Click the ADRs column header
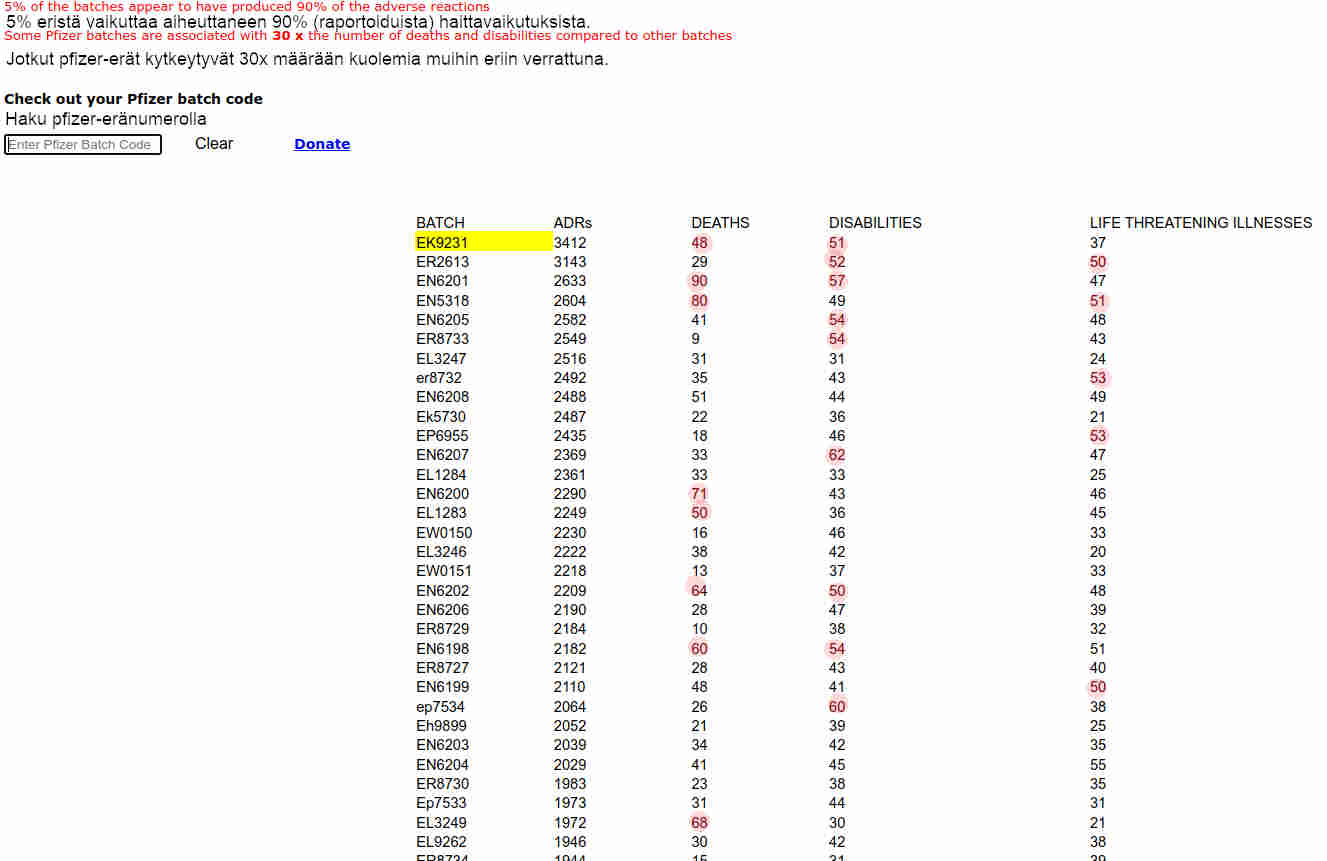This screenshot has height=861, width=1327. tap(573, 223)
